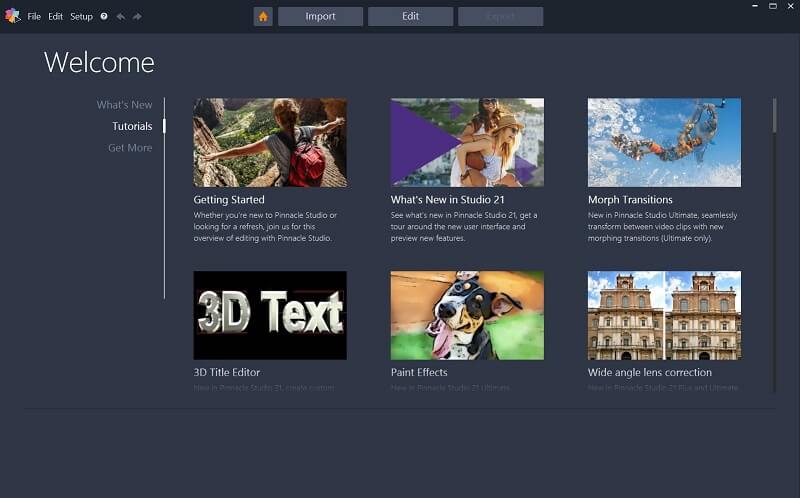This screenshot has width=800, height=498.
Task: Click the What's New in Studio 21 title
Action: click(447, 200)
